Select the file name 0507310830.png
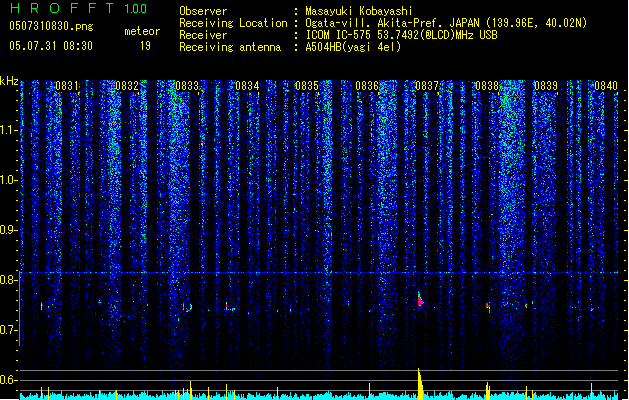629x400 pixels. (x=51, y=26)
